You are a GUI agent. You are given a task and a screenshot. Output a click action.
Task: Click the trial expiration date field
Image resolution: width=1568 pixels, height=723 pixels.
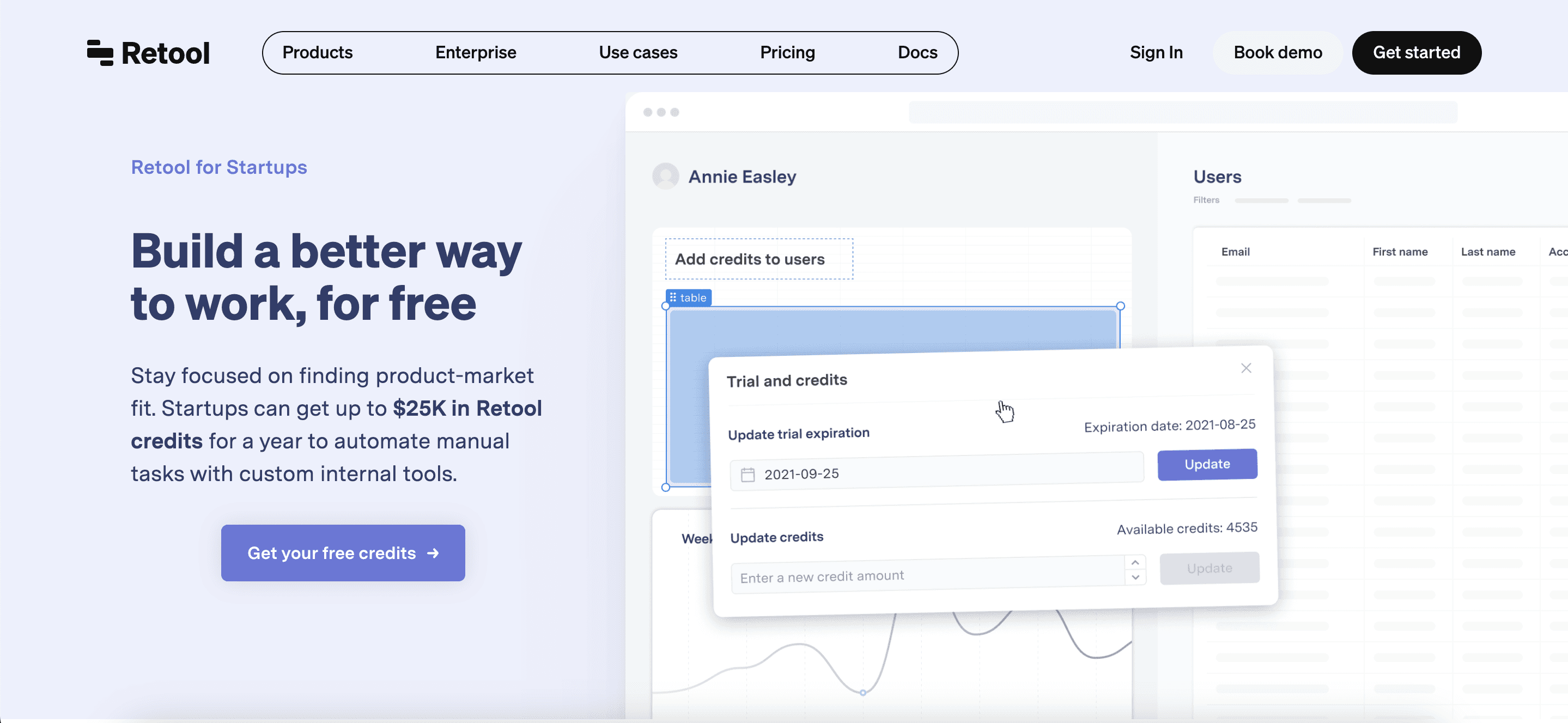coord(937,472)
